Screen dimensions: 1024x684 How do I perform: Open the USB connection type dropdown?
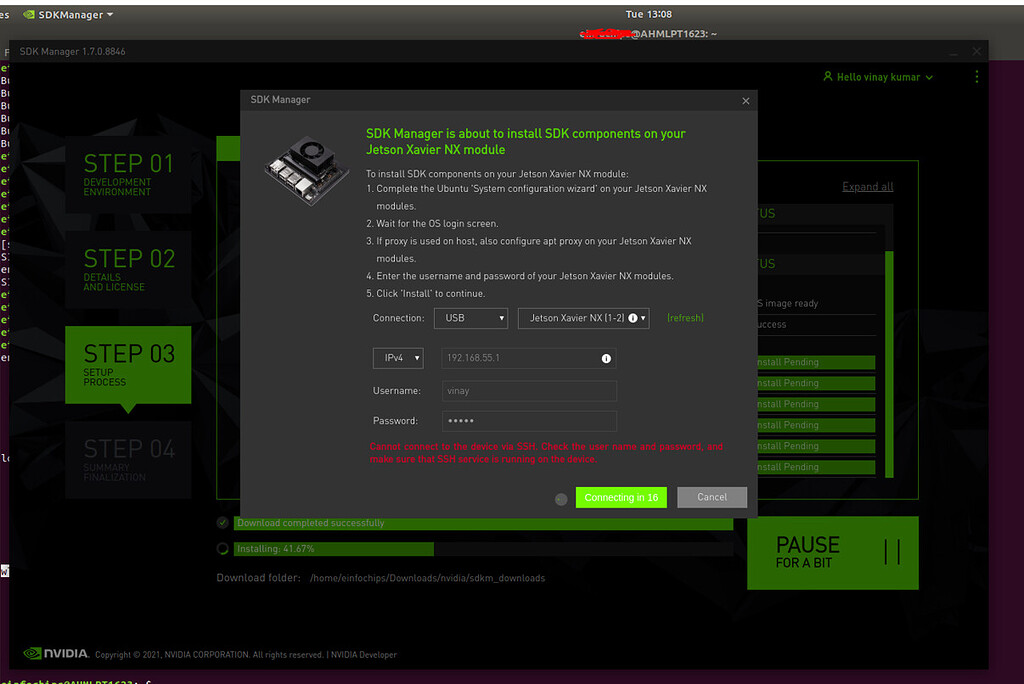coord(470,318)
